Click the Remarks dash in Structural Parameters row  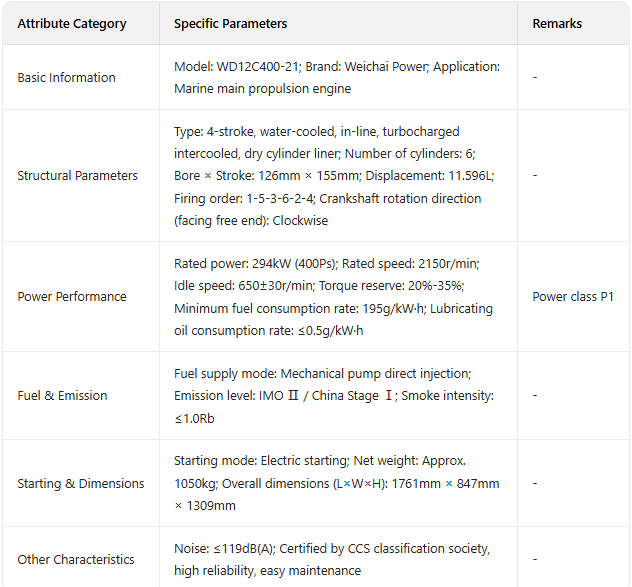click(x=535, y=175)
